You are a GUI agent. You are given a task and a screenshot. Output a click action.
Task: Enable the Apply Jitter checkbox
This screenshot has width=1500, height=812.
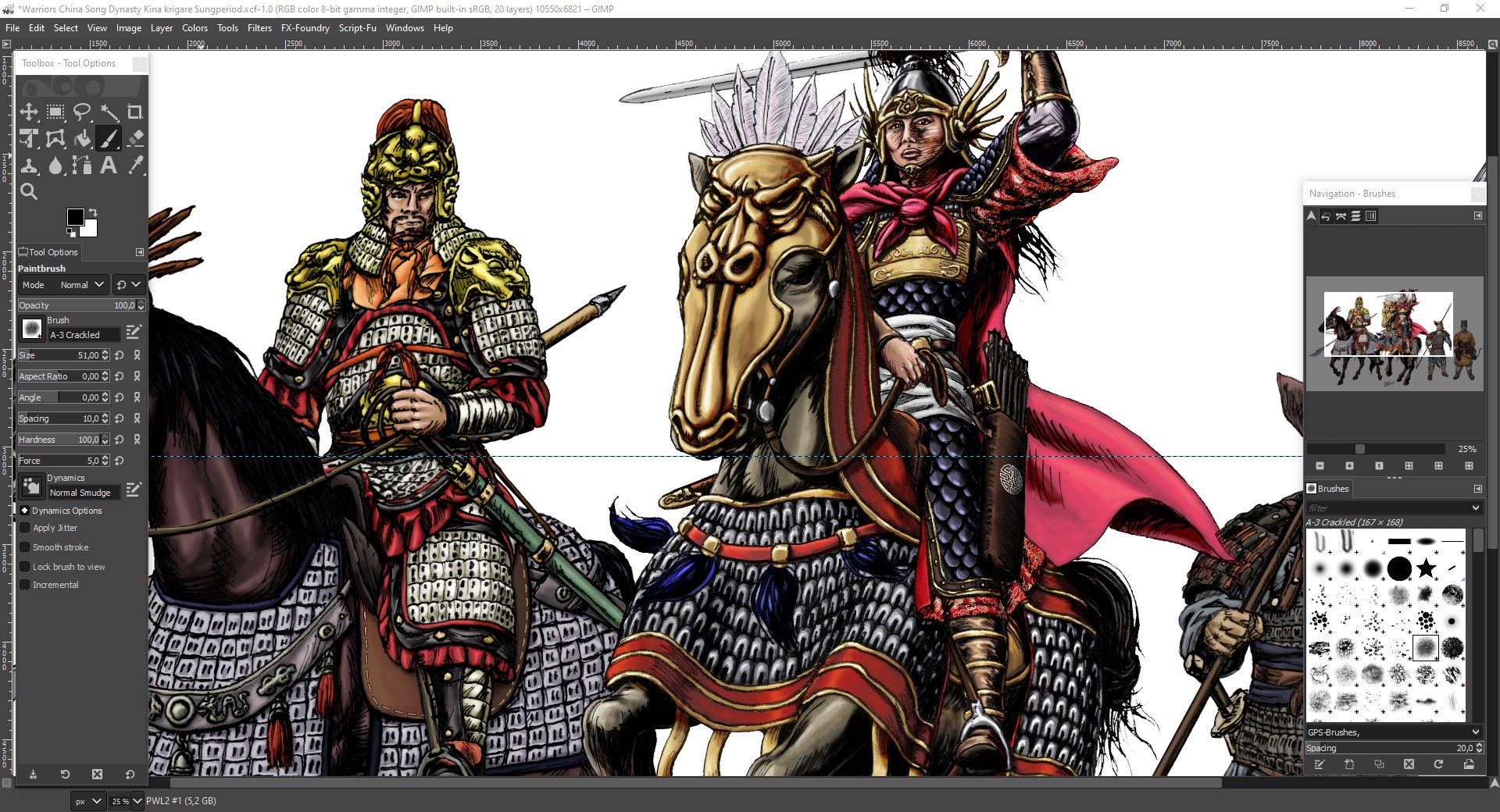click(25, 528)
